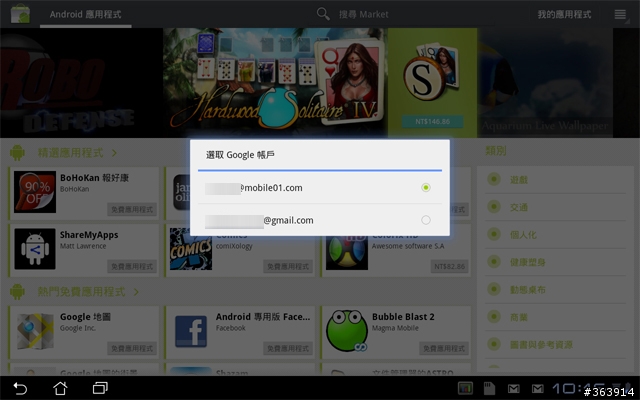Image resolution: width=640 pixels, height=400 pixels.
Task: Tap the green bullet beside 遊戲
Action: click(494, 179)
